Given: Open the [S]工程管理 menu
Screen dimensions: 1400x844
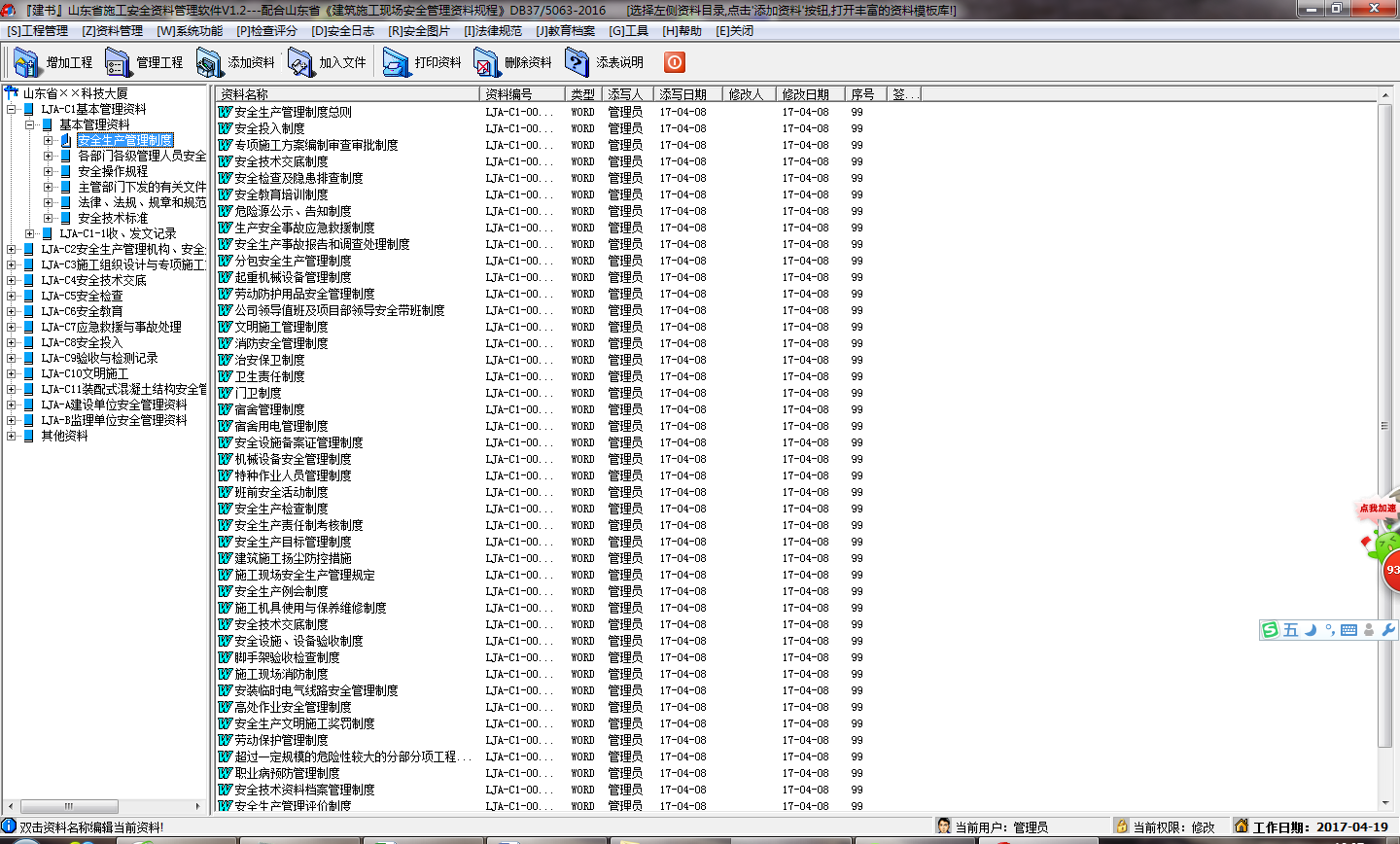Looking at the screenshot, I should pyautogui.click(x=37, y=31).
